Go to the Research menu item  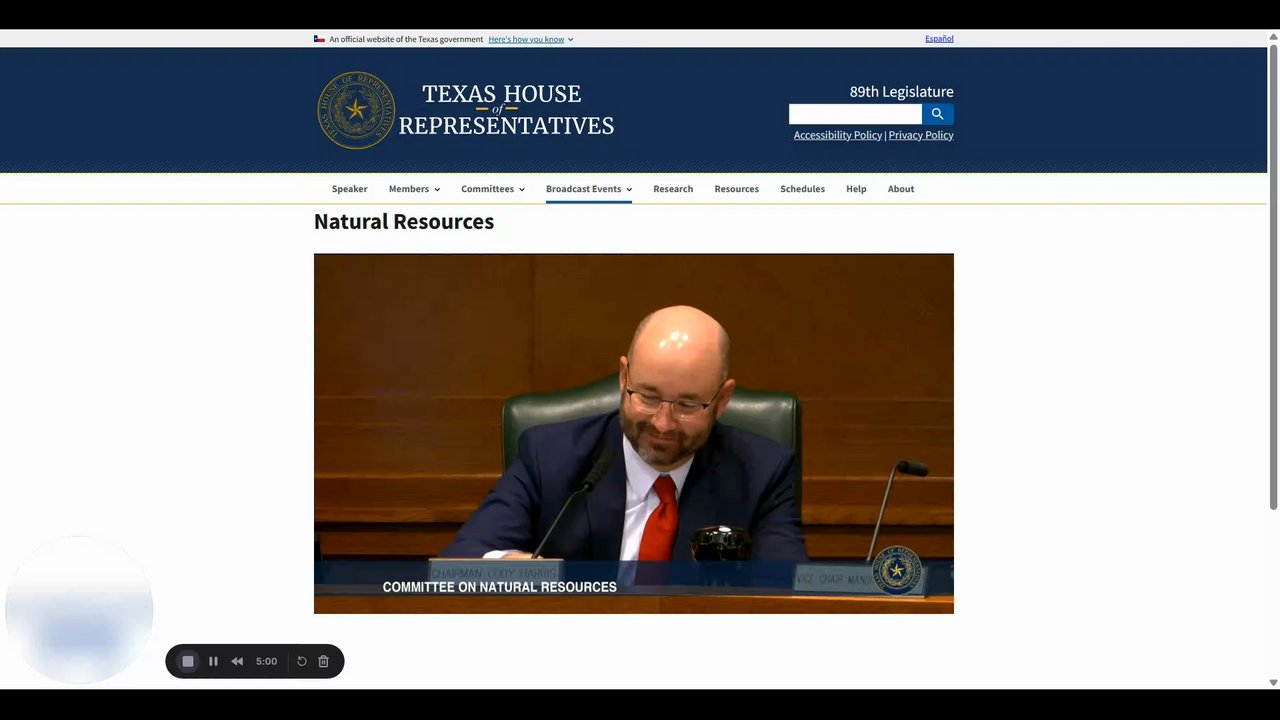pos(673,189)
